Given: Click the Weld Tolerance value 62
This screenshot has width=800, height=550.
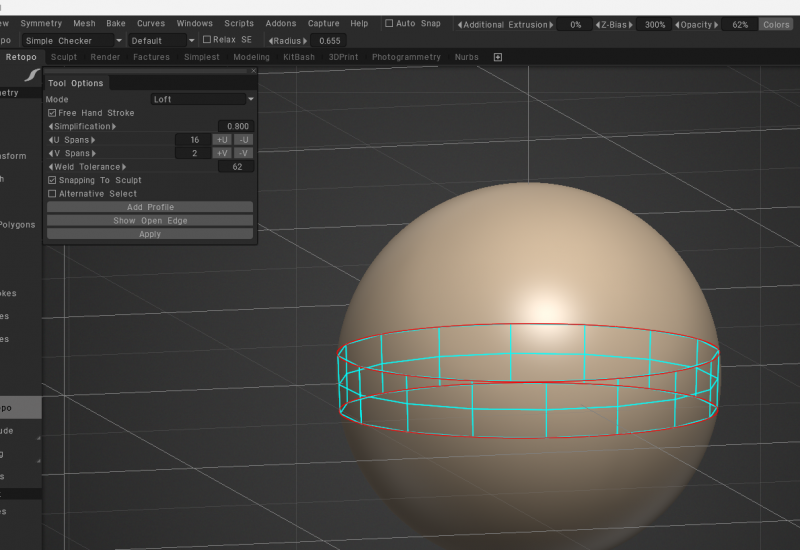Looking at the screenshot, I should pyautogui.click(x=237, y=166).
